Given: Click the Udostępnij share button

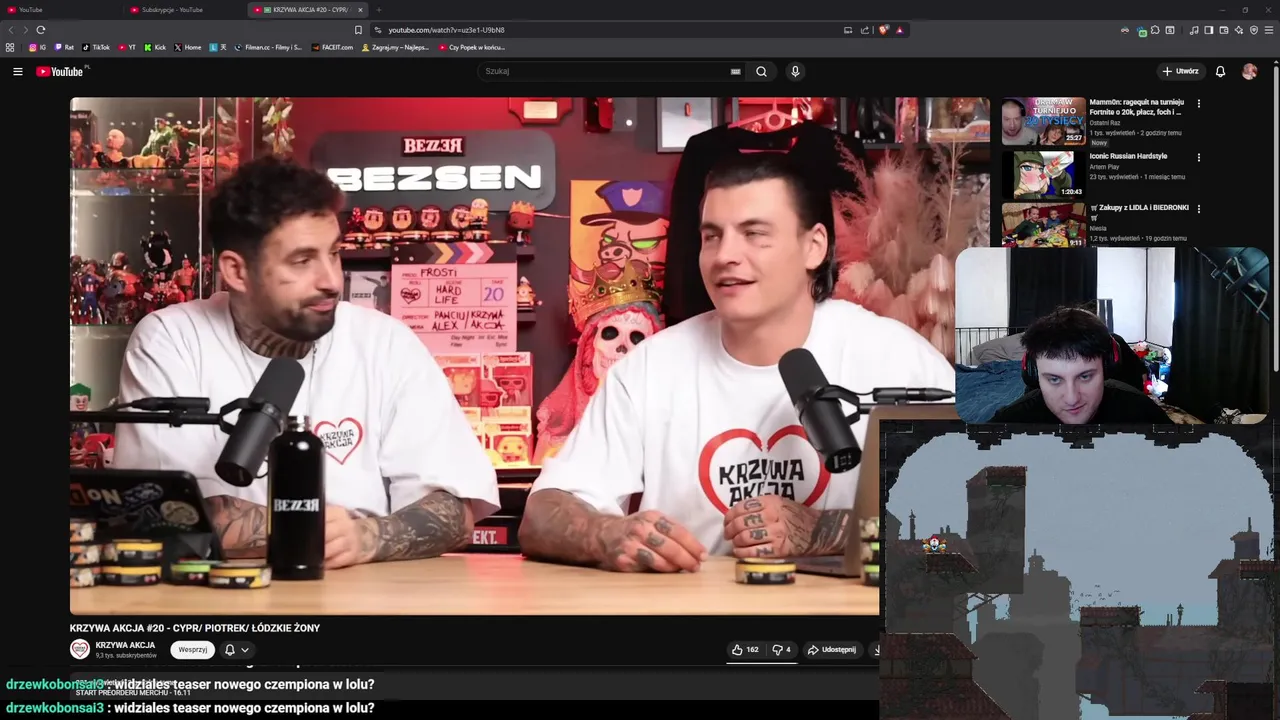Looking at the screenshot, I should pos(832,649).
